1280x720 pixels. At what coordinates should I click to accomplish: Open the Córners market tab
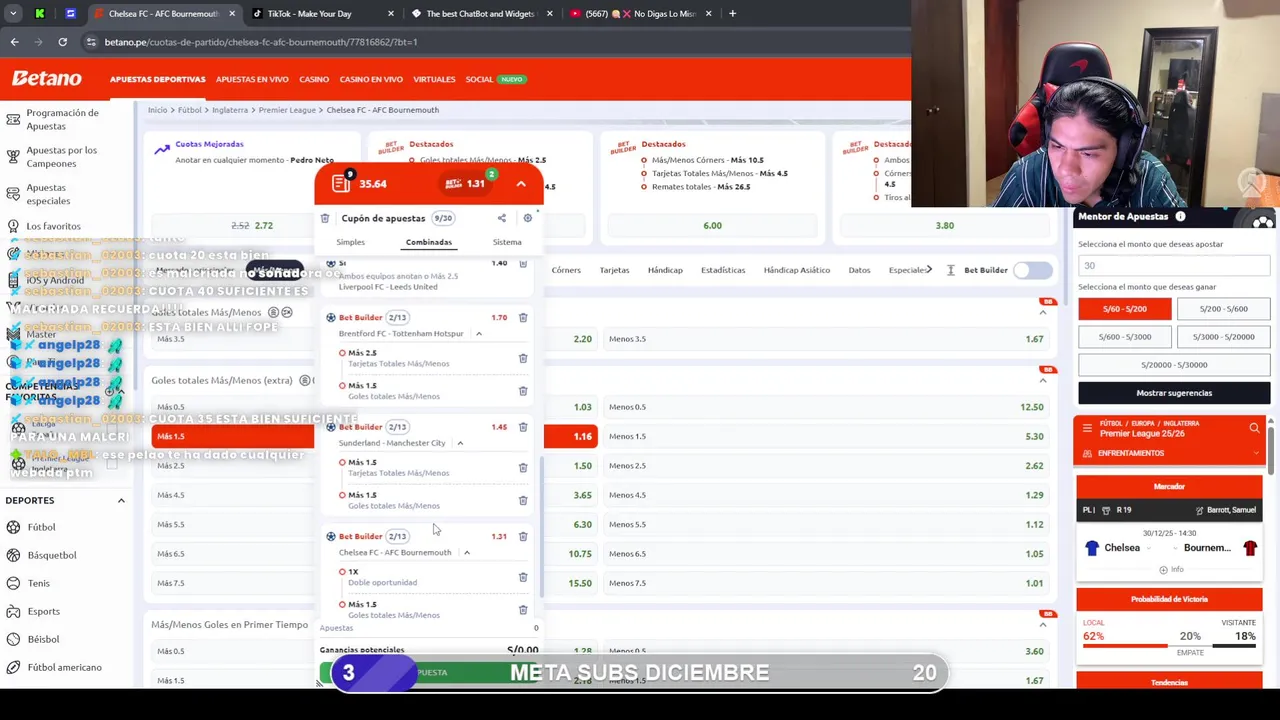(x=566, y=270)
